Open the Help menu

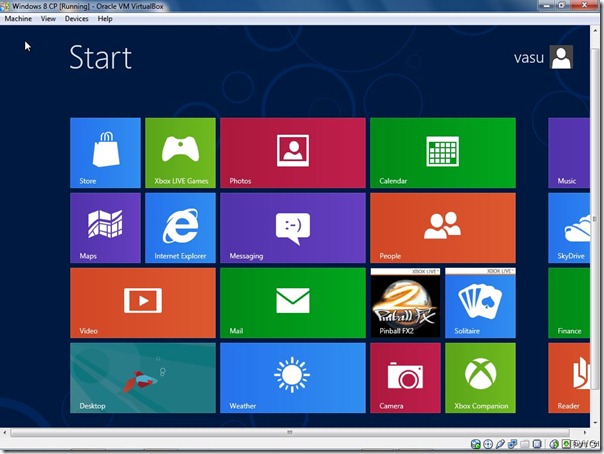105,18
